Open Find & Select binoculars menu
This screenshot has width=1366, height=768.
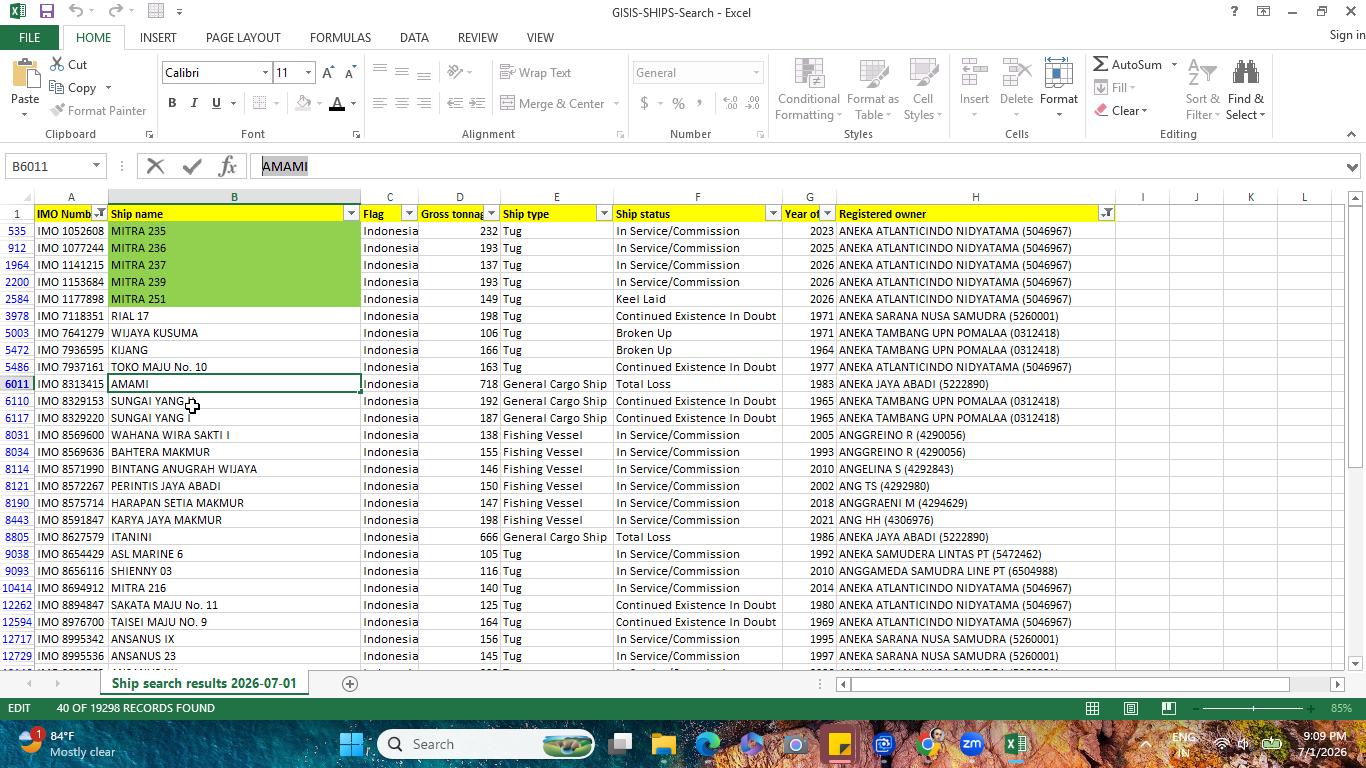click(x=1246, y=90)
